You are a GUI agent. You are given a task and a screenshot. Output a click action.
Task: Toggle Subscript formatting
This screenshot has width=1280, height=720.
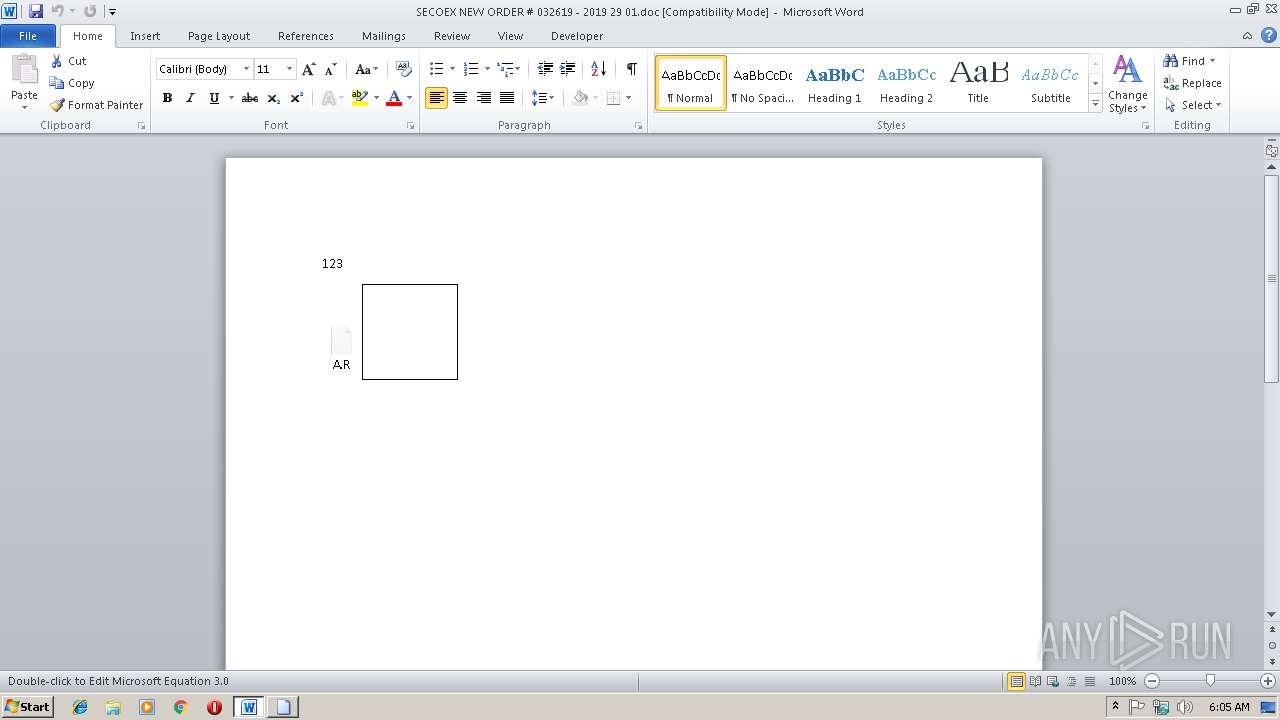click(x=273, y=98)
